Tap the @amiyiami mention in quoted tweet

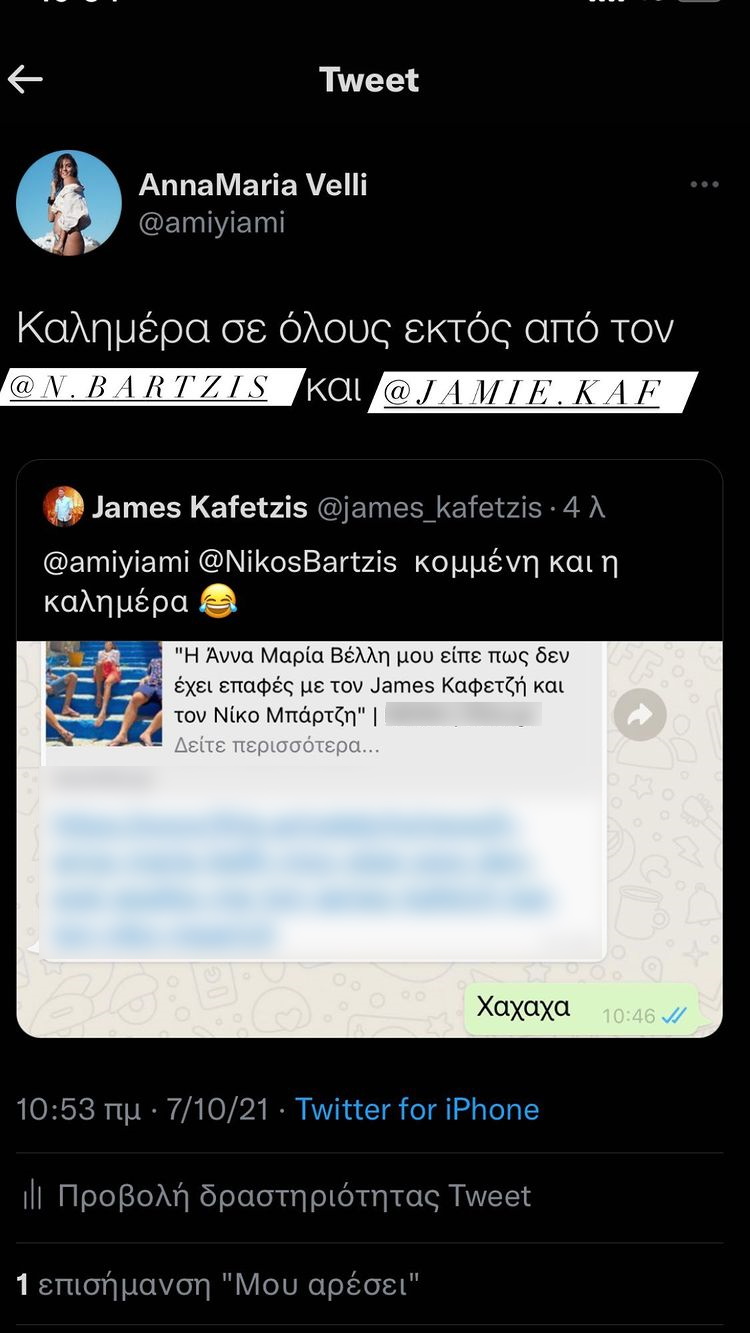(x=116, y=563)
